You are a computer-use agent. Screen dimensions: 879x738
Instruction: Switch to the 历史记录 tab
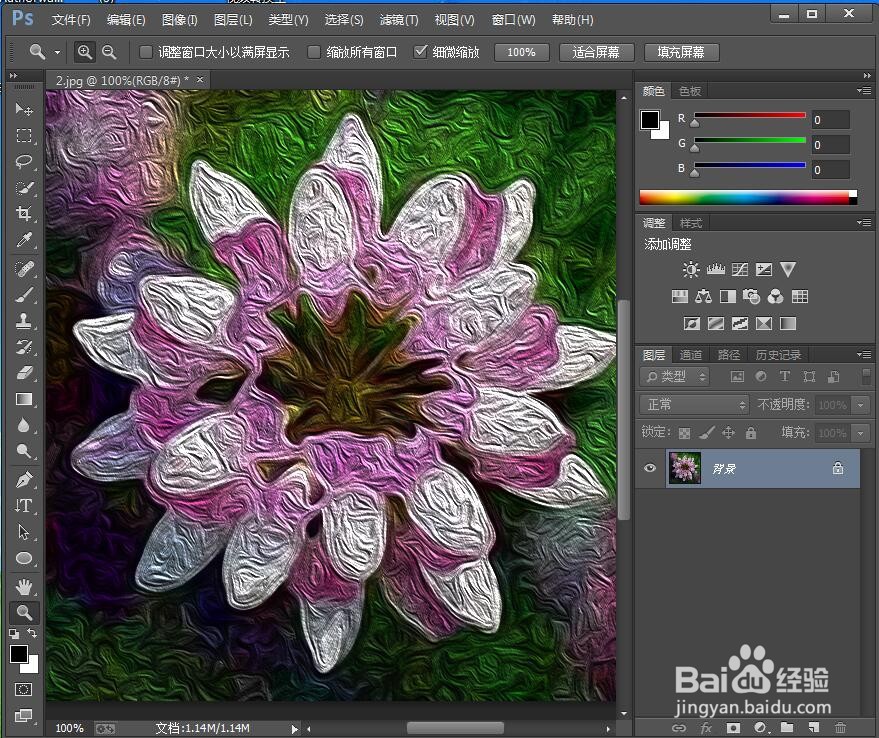(778, 355)
